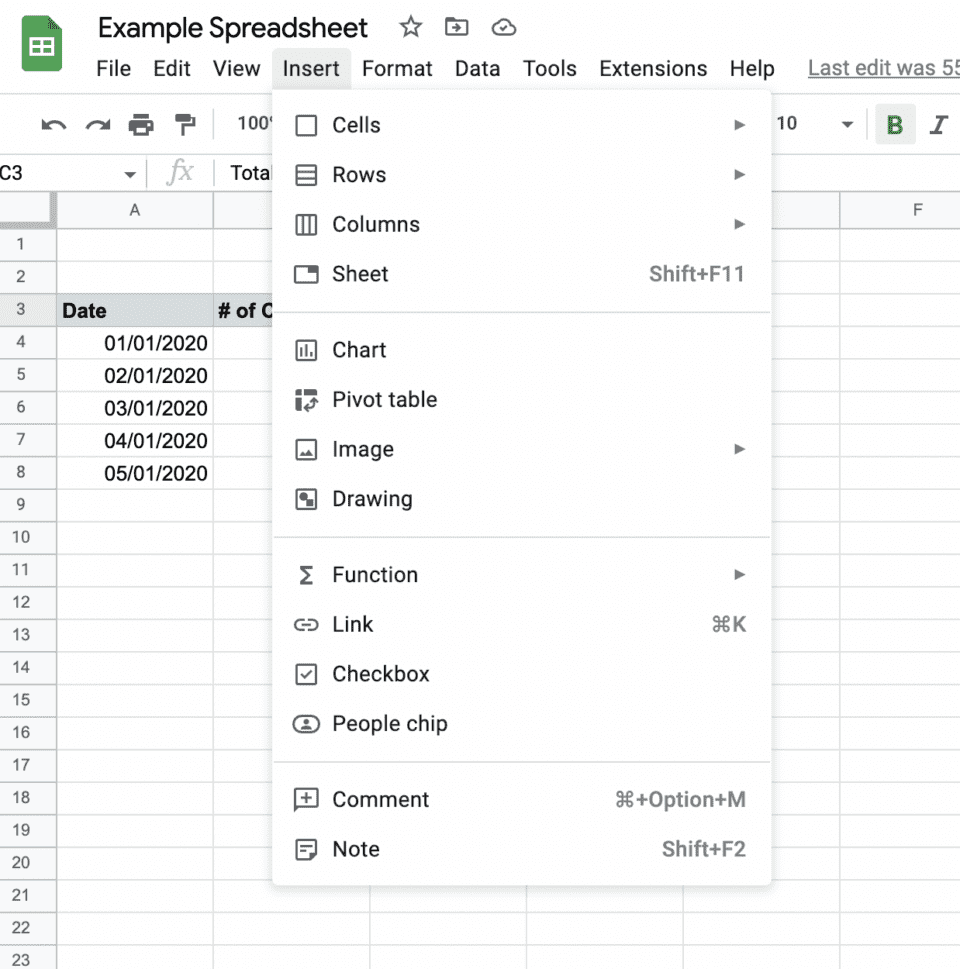Click the Undo icon
This screenshot has width=960, height=969.
(53, 124)
